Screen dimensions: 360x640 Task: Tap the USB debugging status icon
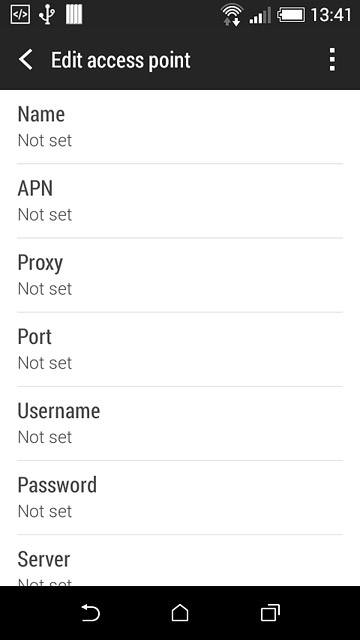pyautogui.click(x=20, y=15)
